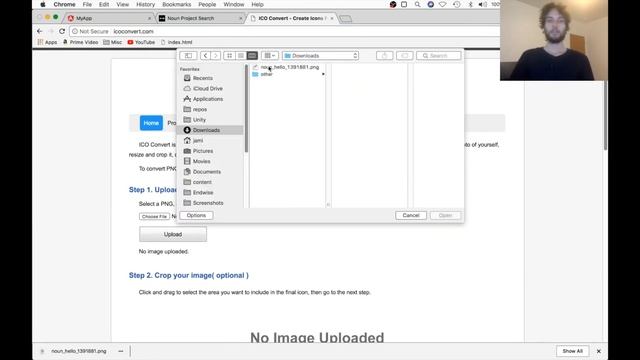Select the ICO Convert tab
This screenshot has width=640, height=360.
292,18
